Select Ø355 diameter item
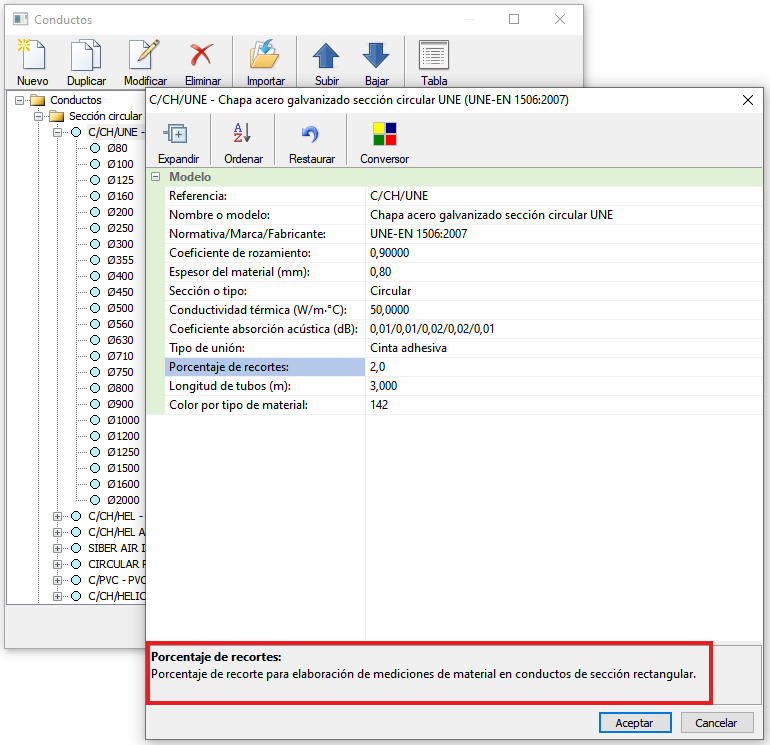Viewport: 770px width, 745px height. tap(120, 260)
